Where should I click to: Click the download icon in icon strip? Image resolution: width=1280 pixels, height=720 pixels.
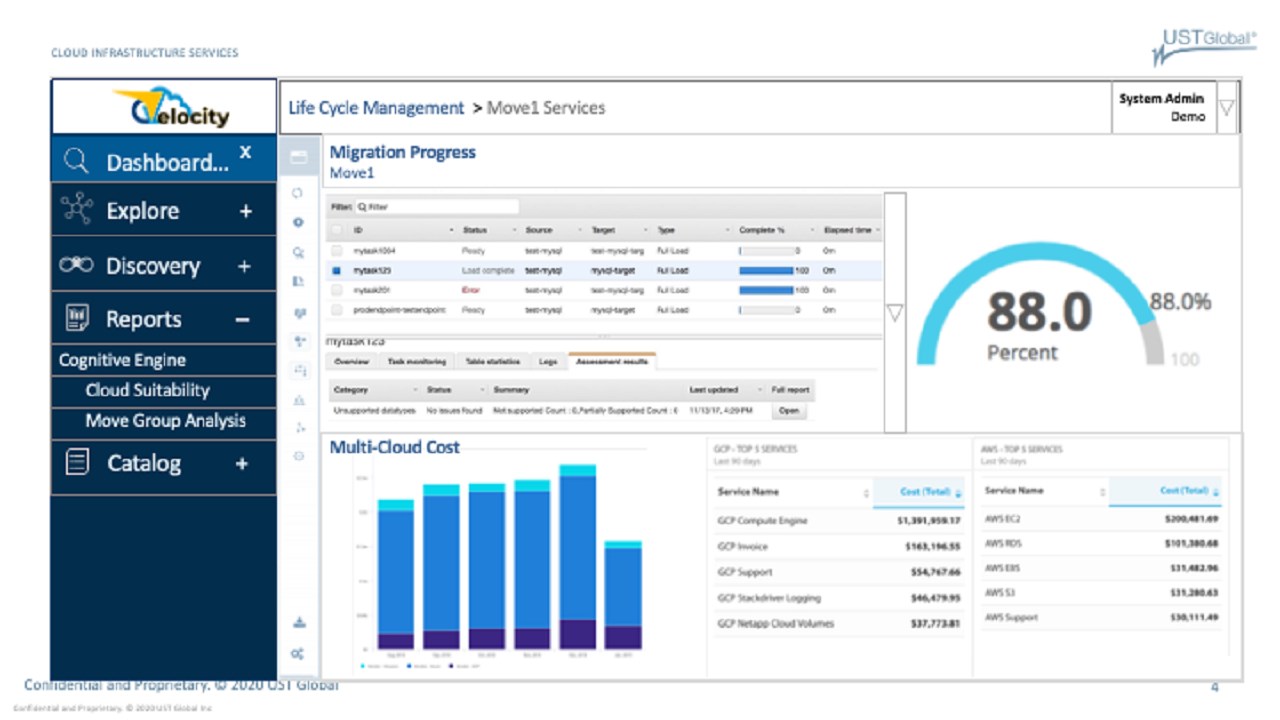pos(298,622)
